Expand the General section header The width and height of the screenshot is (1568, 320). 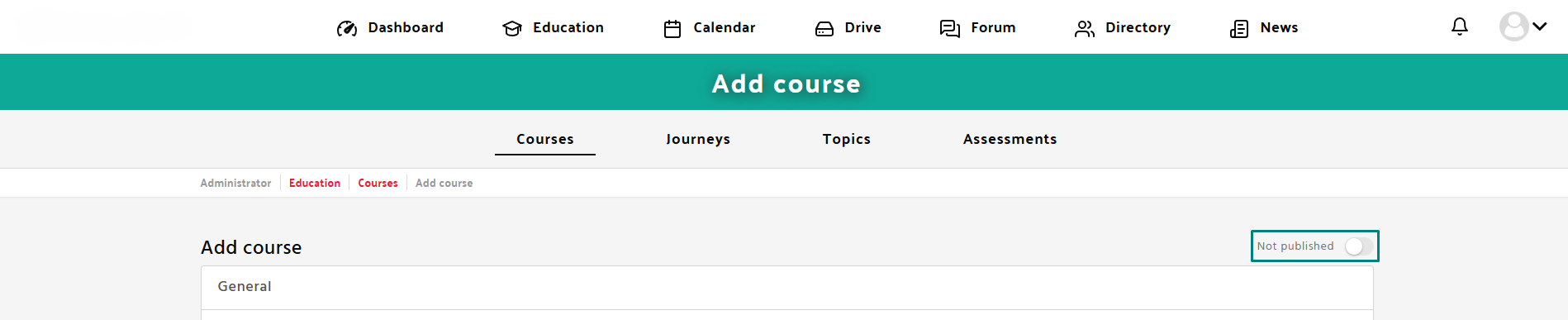(x=787, y=287)
